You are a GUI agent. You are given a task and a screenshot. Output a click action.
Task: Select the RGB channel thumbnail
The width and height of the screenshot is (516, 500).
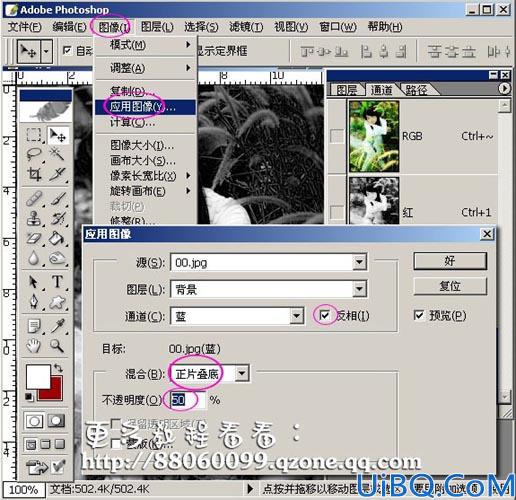[x=374, y=136]
